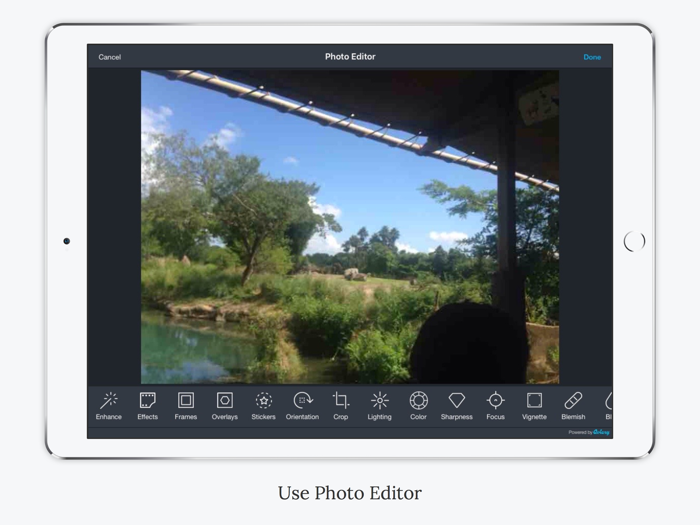Viewport: 700px width, 525px height.
Task: Click the Use Photo Editor caption
Action: [x=350, y=493]
